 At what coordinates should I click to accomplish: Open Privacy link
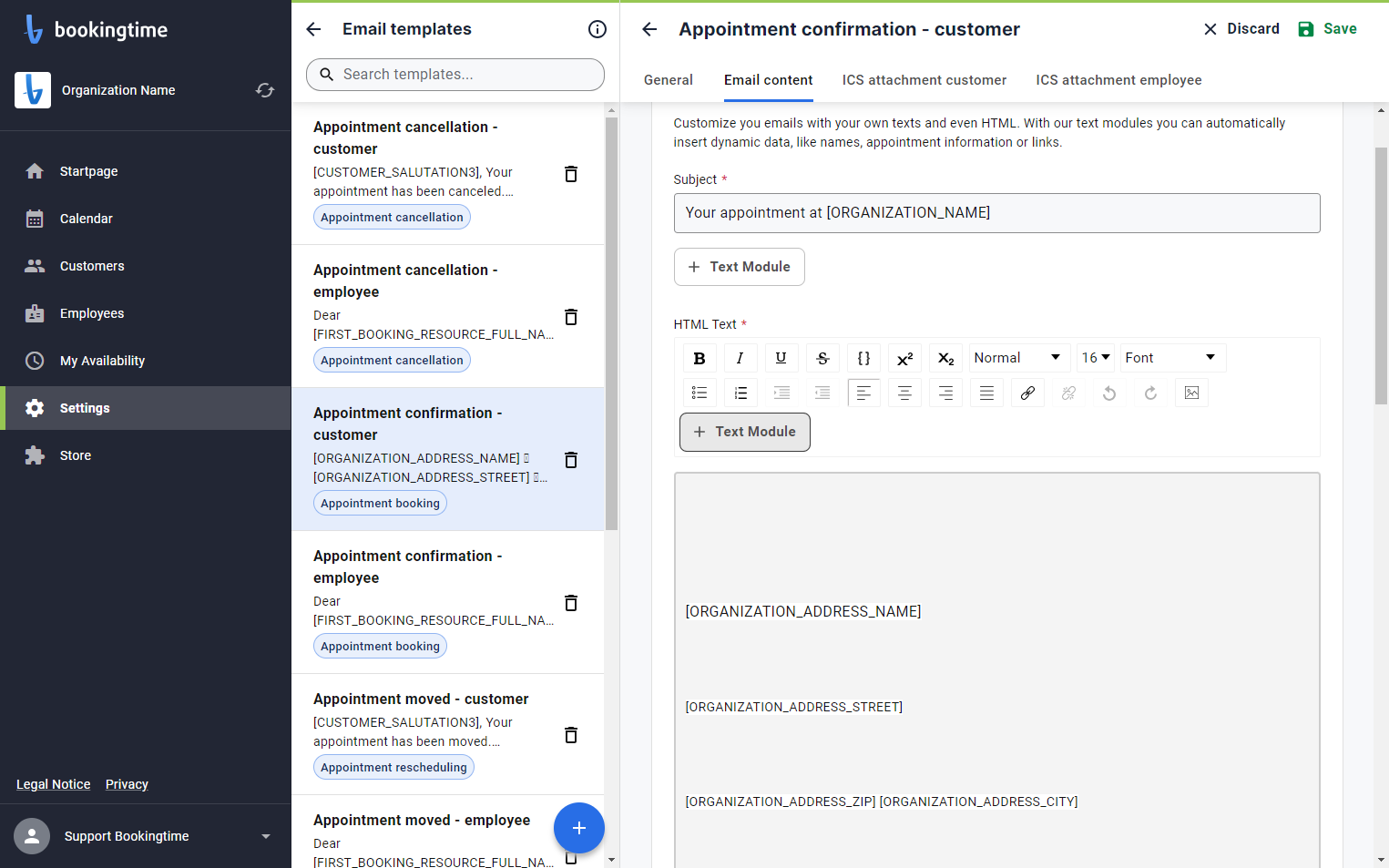pyautogui.click(x=127, y=784)
